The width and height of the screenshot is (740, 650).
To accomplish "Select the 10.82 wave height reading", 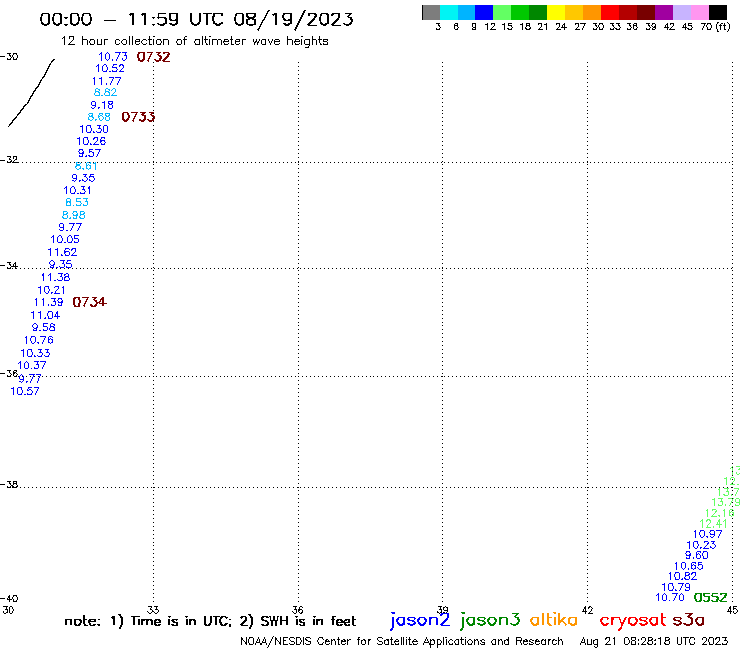I will tap(682, 576).
